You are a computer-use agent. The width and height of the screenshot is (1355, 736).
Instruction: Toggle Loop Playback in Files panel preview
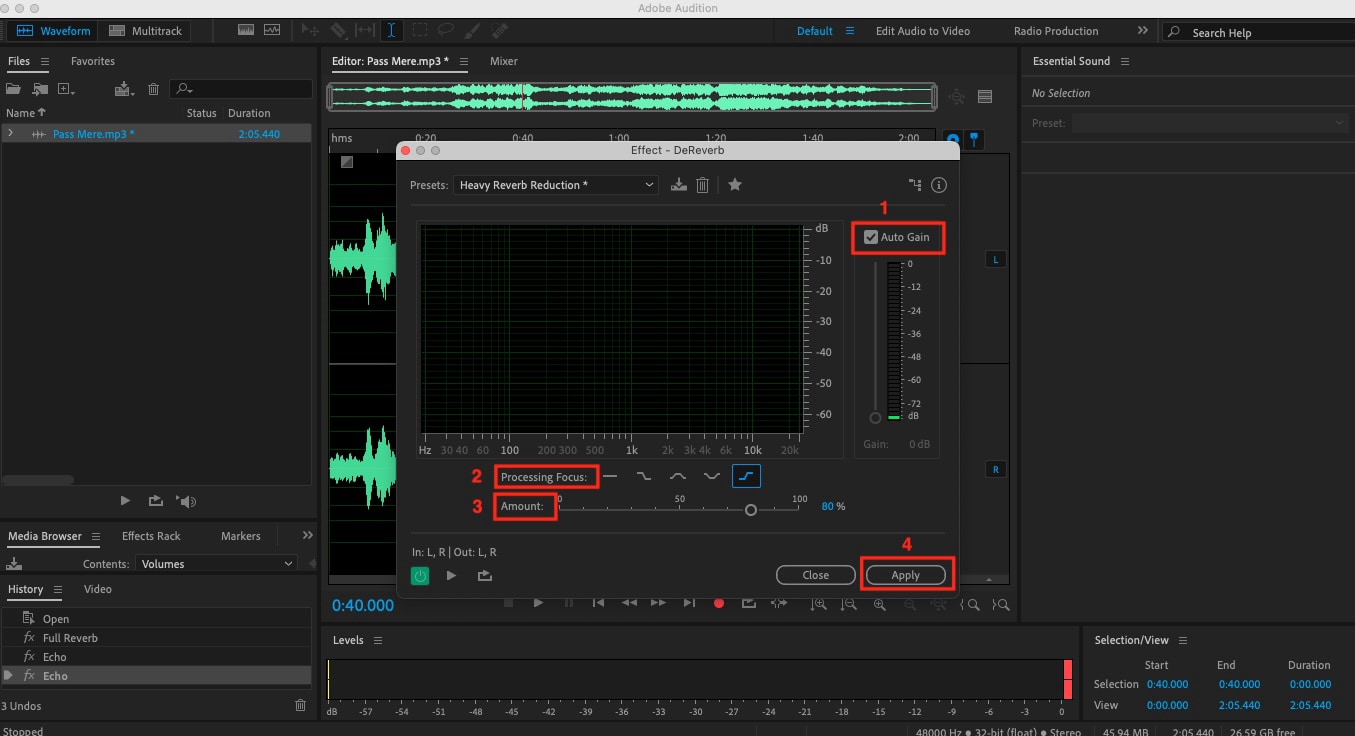155,501
